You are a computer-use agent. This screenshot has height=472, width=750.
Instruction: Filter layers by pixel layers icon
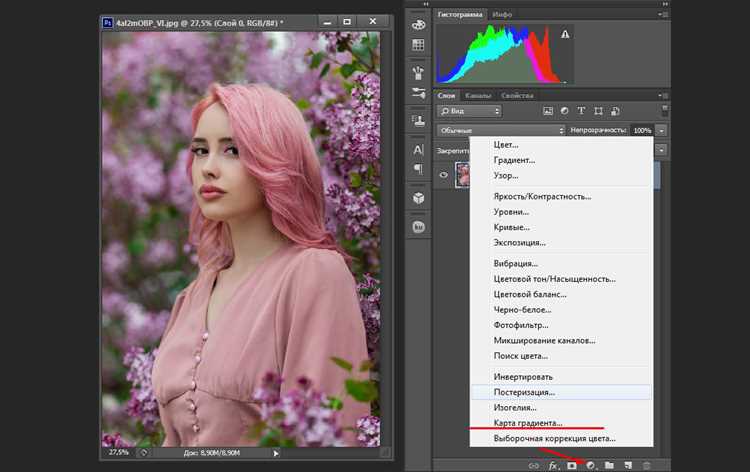(548, 111)
